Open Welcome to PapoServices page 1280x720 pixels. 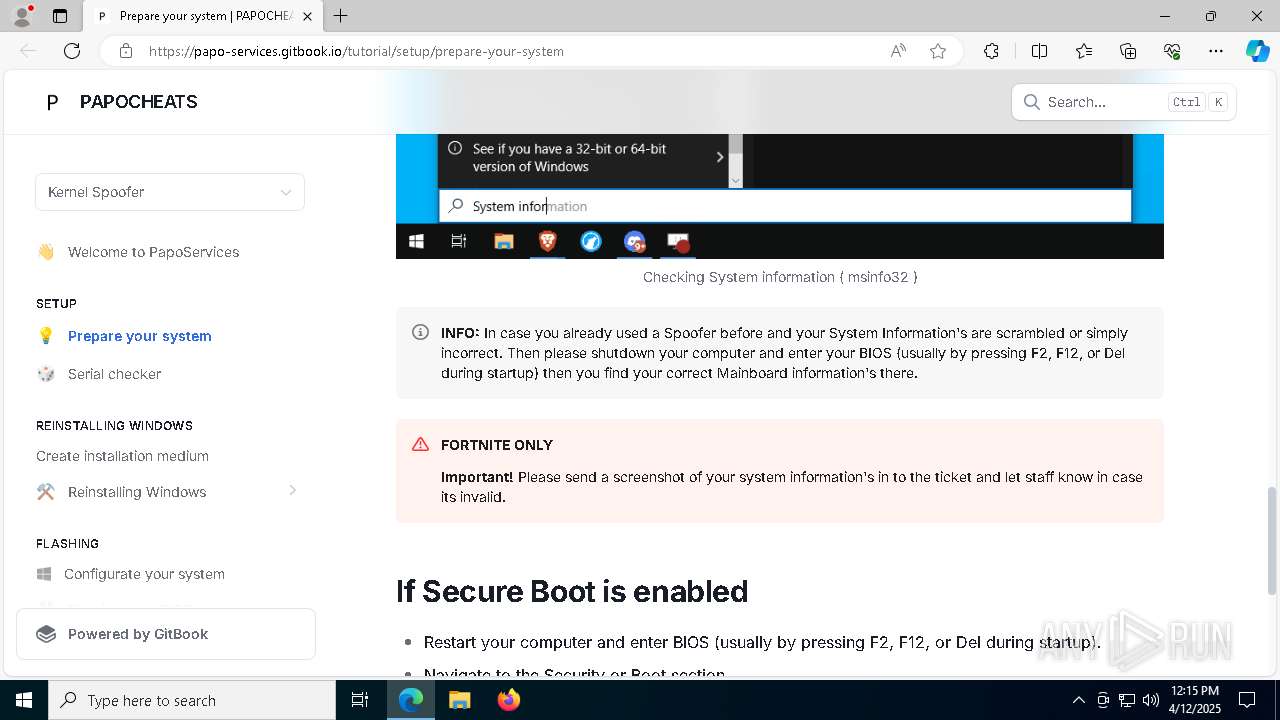click(x=153, y=252)
